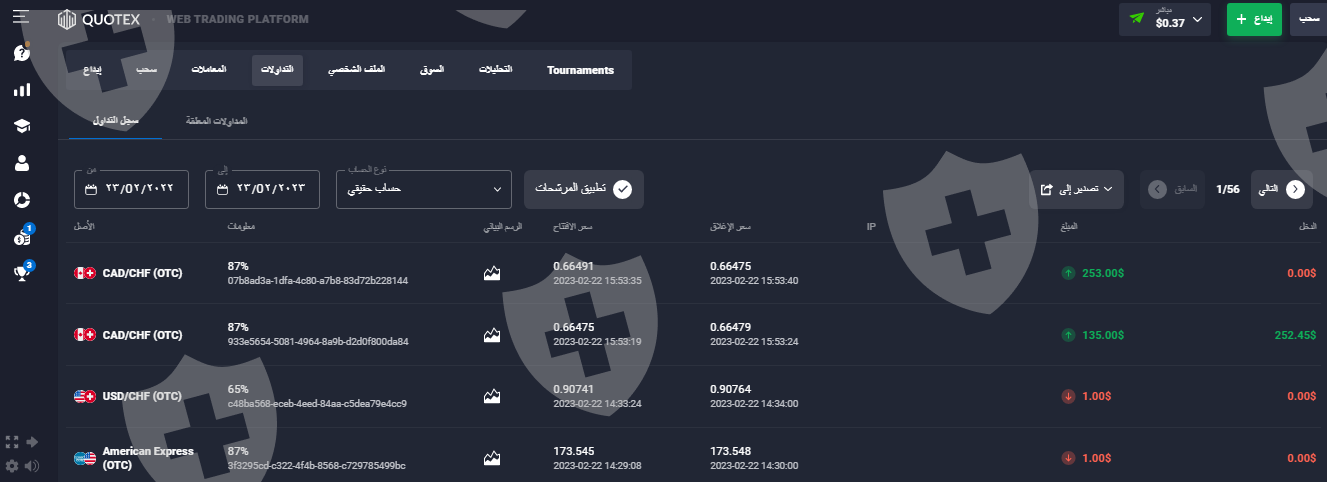Click trade ID c48ba568-eceb-4eed-84aa-c5dea79e4cc9
The height and width of the screenshot is (482, 1327).
317,404
